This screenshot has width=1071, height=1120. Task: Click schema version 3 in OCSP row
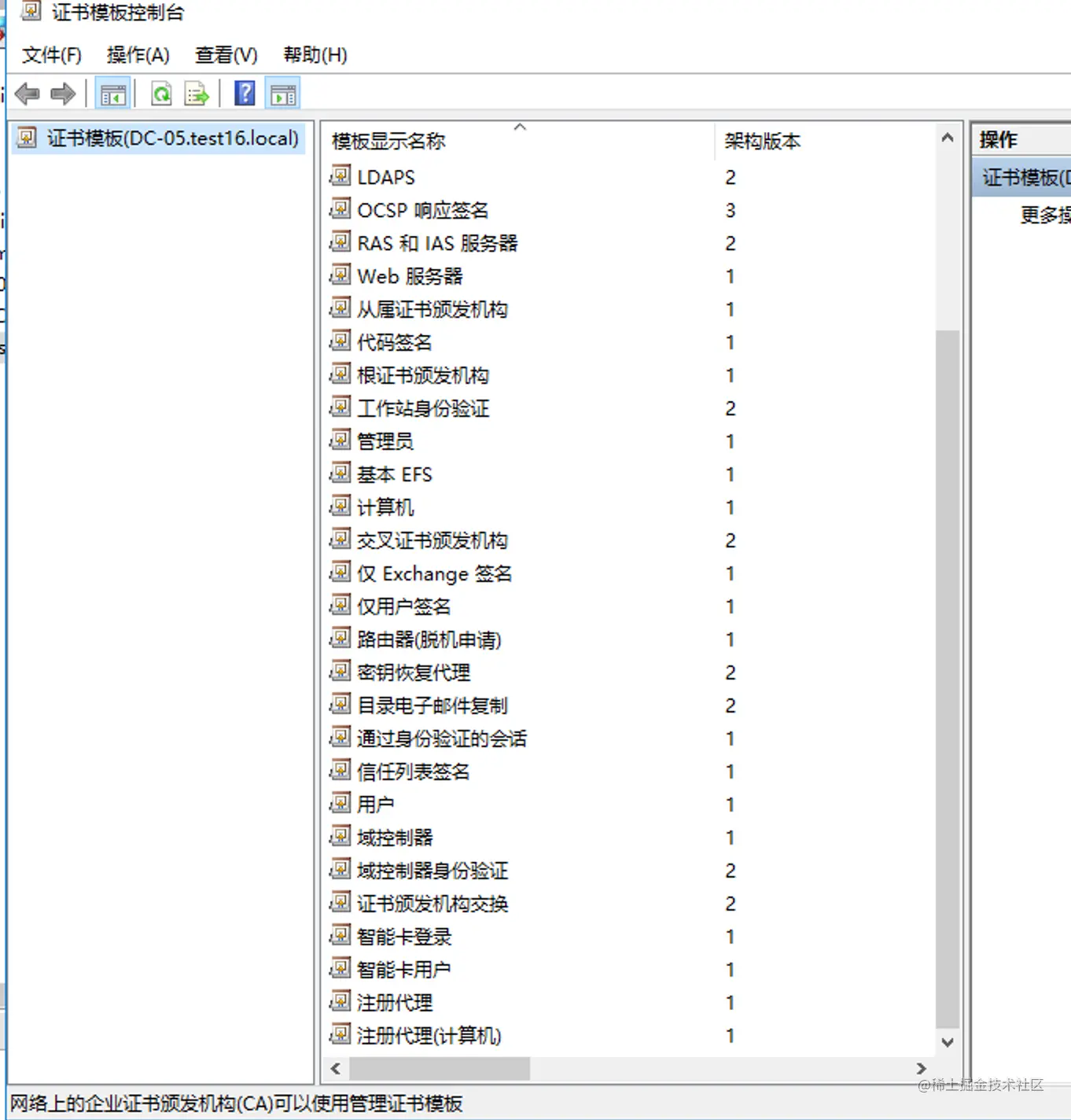pyautogui.click(x=731, y=210)
